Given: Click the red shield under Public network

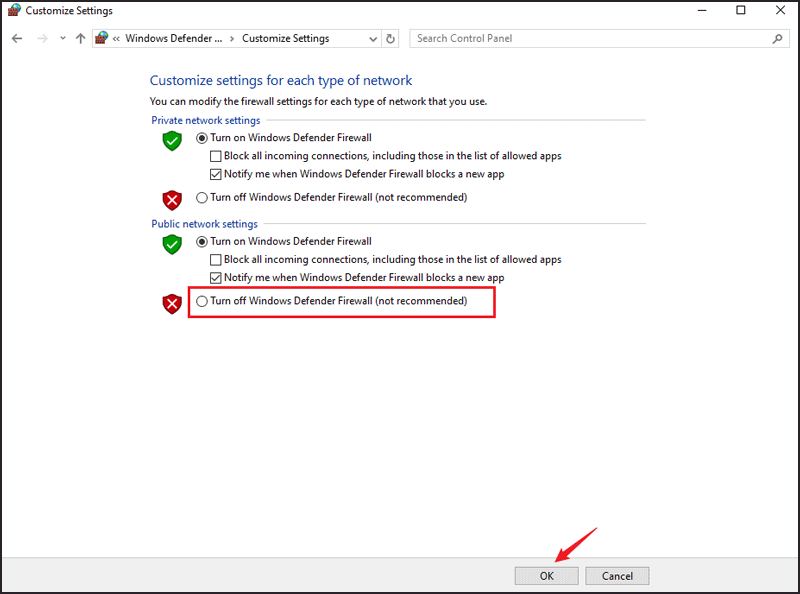Looking at the screenshot, I should coord(172,304).
